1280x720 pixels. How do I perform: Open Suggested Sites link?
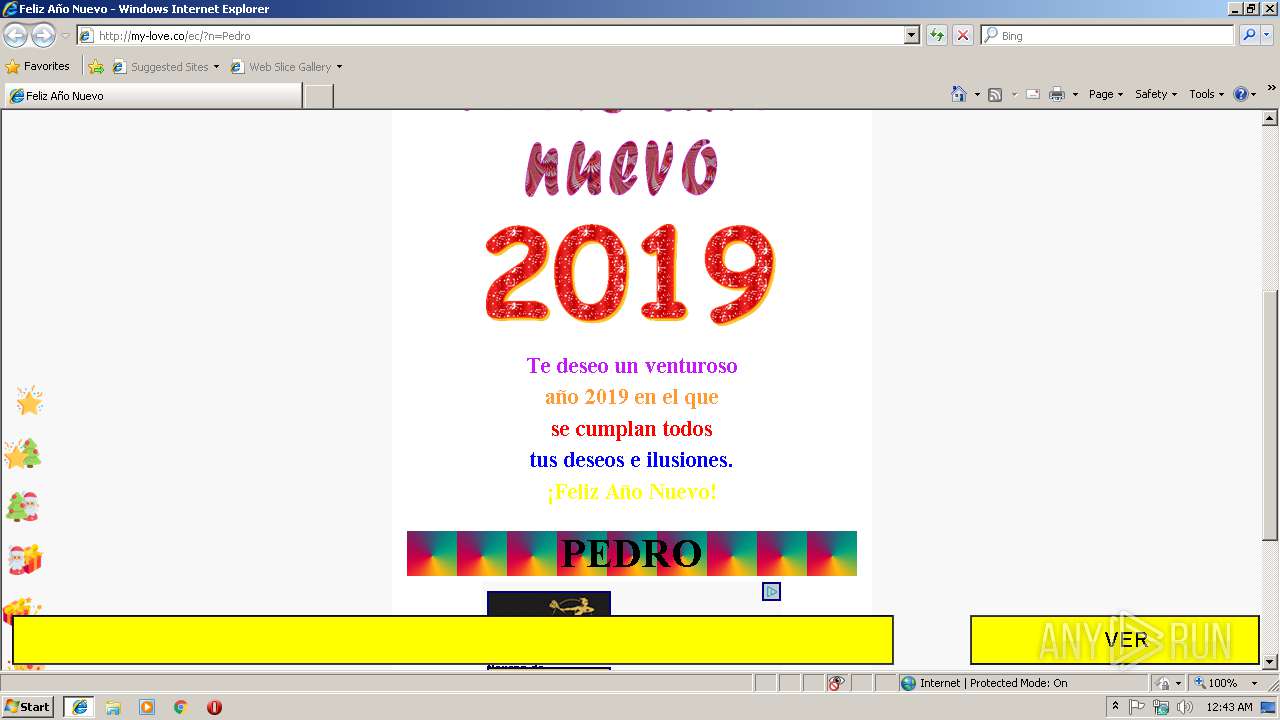click(x=165, y=67)
